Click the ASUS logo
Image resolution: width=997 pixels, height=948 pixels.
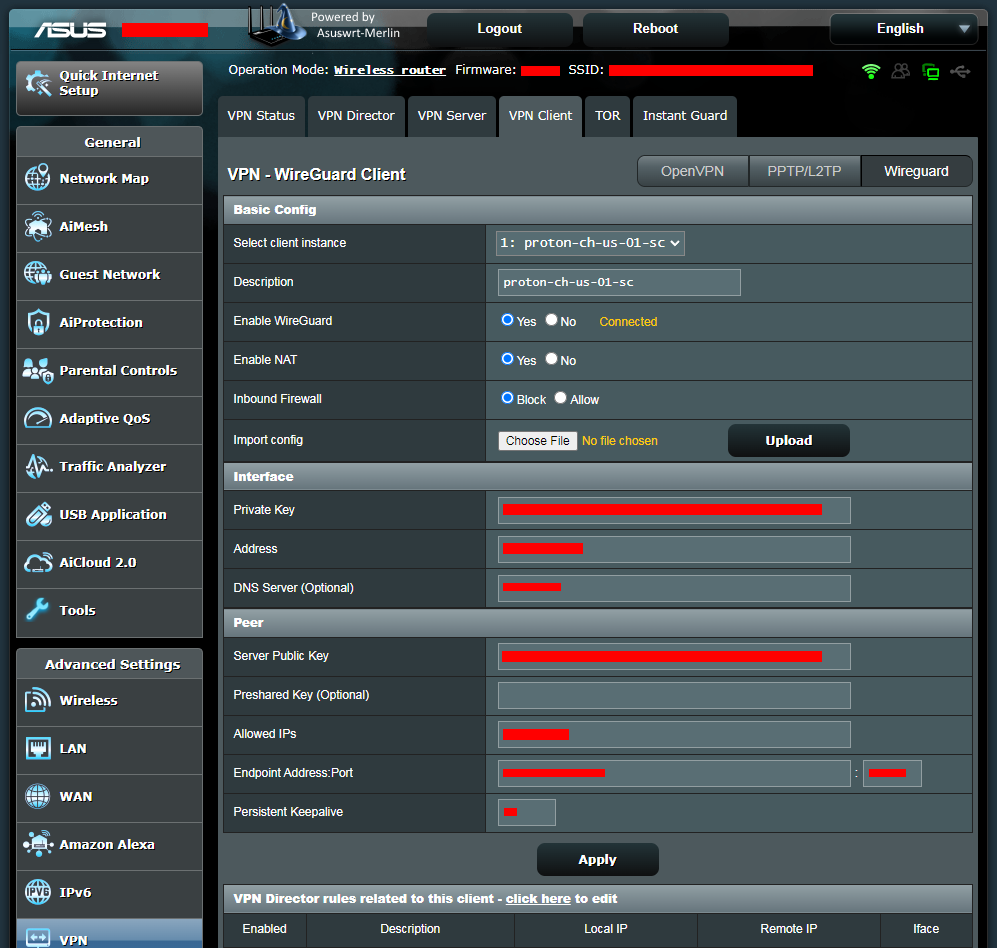(x=71, y=30)
